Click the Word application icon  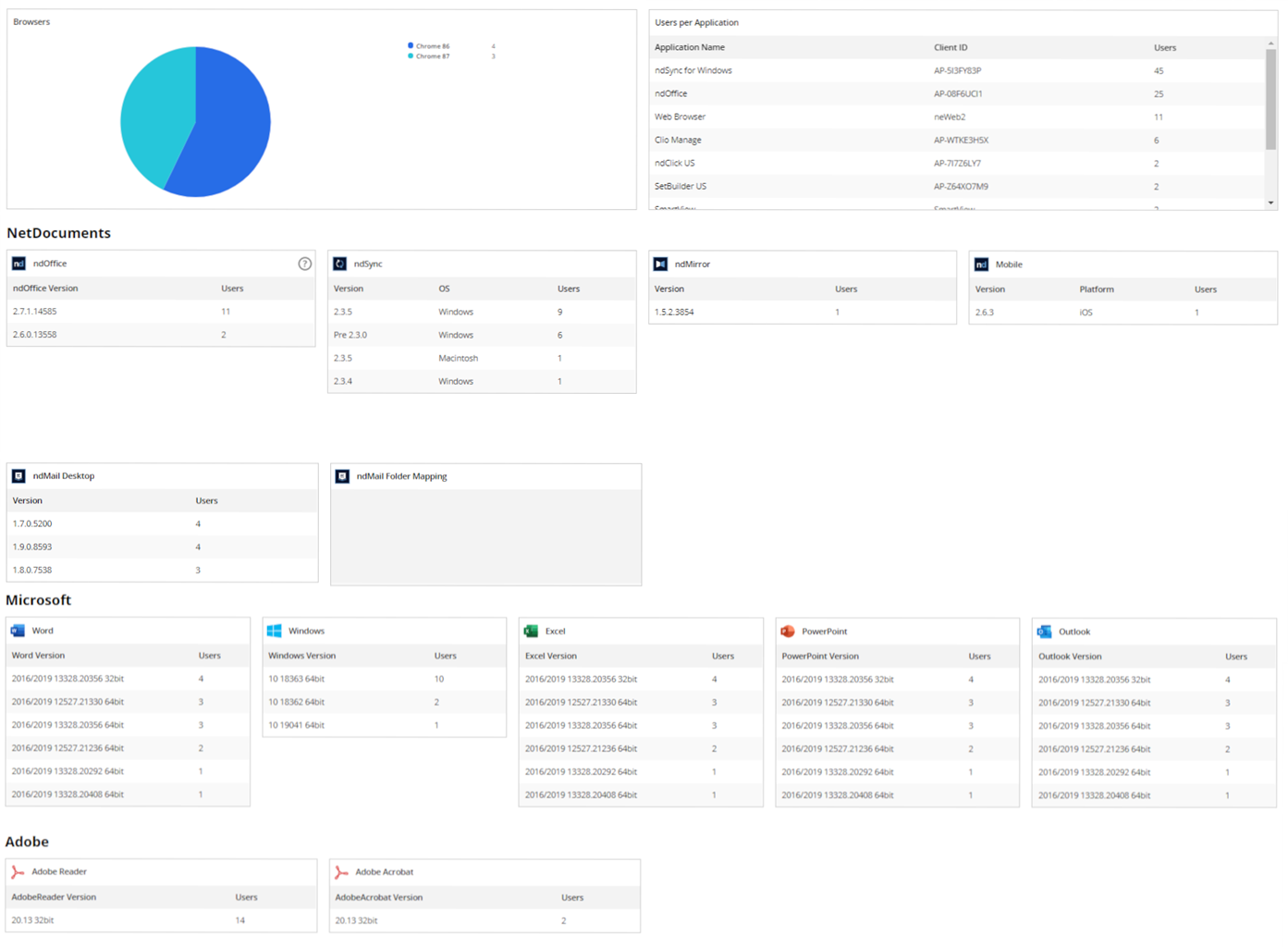(x=17, y=630)
